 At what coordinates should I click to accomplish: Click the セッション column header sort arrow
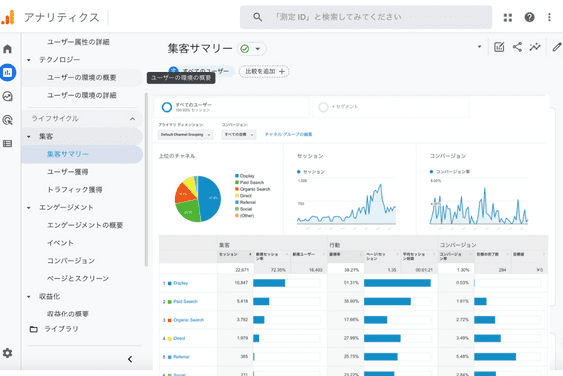250,254
